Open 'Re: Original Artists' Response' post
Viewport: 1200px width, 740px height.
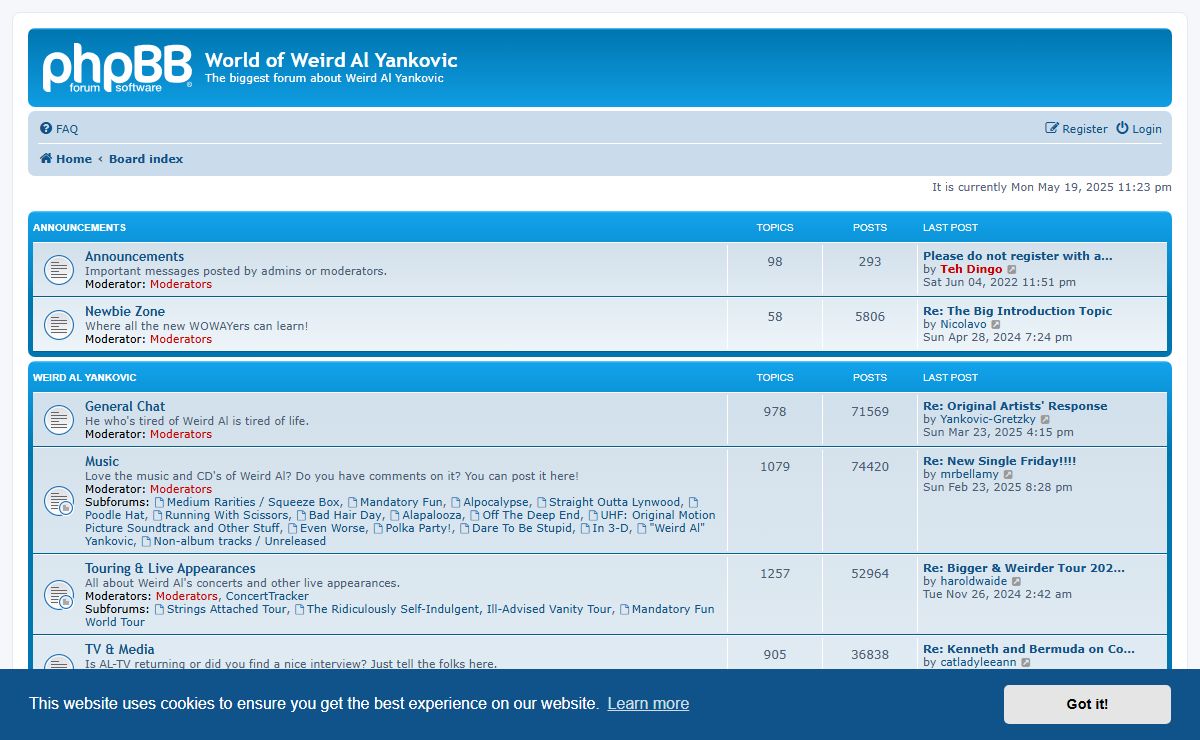(x=1015, y=406)
